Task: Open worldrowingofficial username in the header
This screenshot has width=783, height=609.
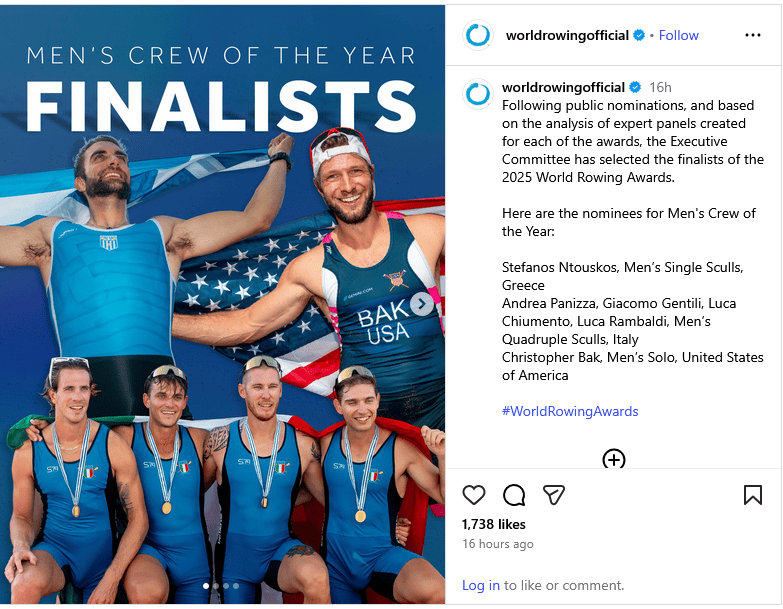Action: (x=567, y=35)
